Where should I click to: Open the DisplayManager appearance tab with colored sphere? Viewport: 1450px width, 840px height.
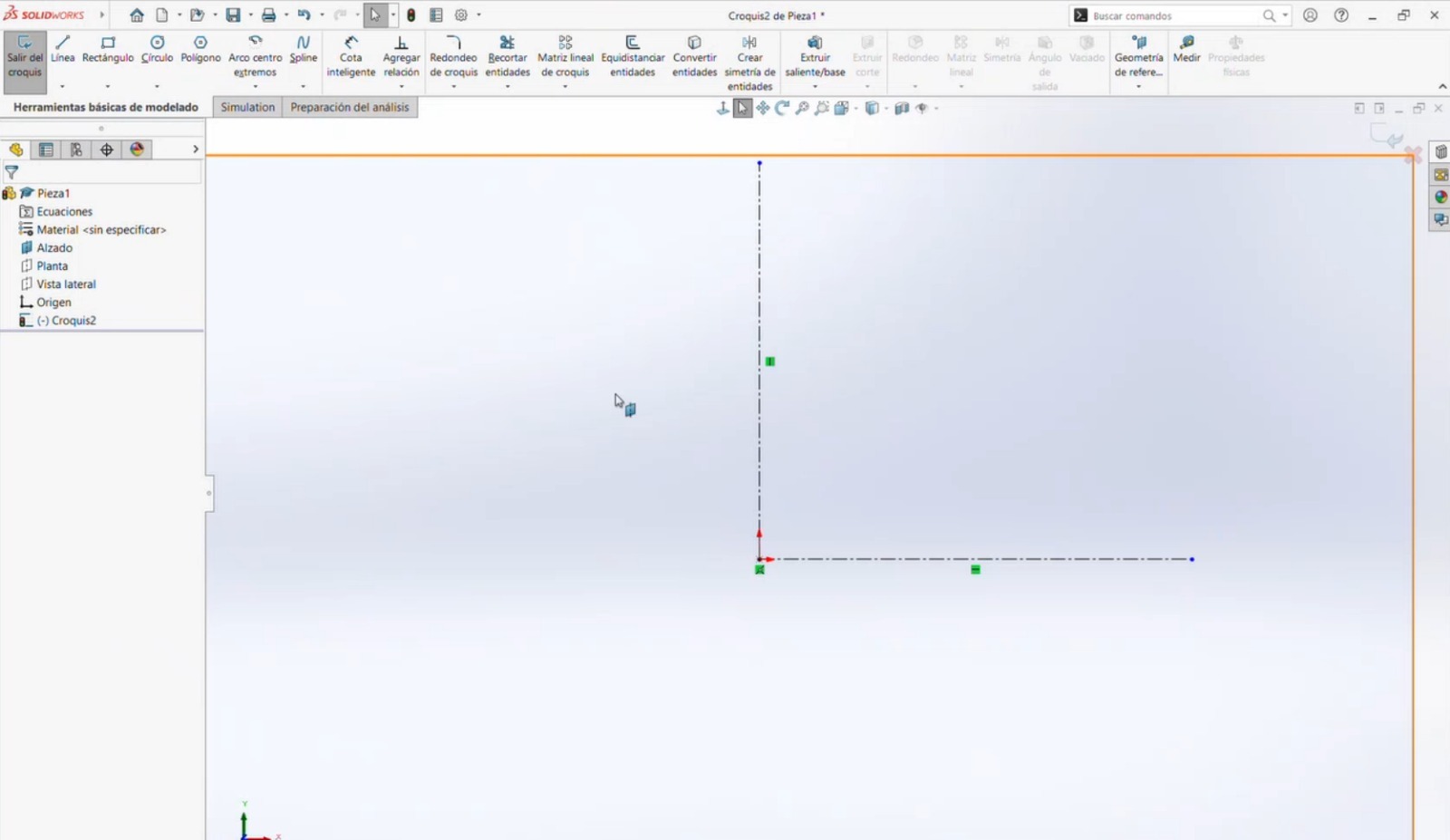[x=136, y=150]
